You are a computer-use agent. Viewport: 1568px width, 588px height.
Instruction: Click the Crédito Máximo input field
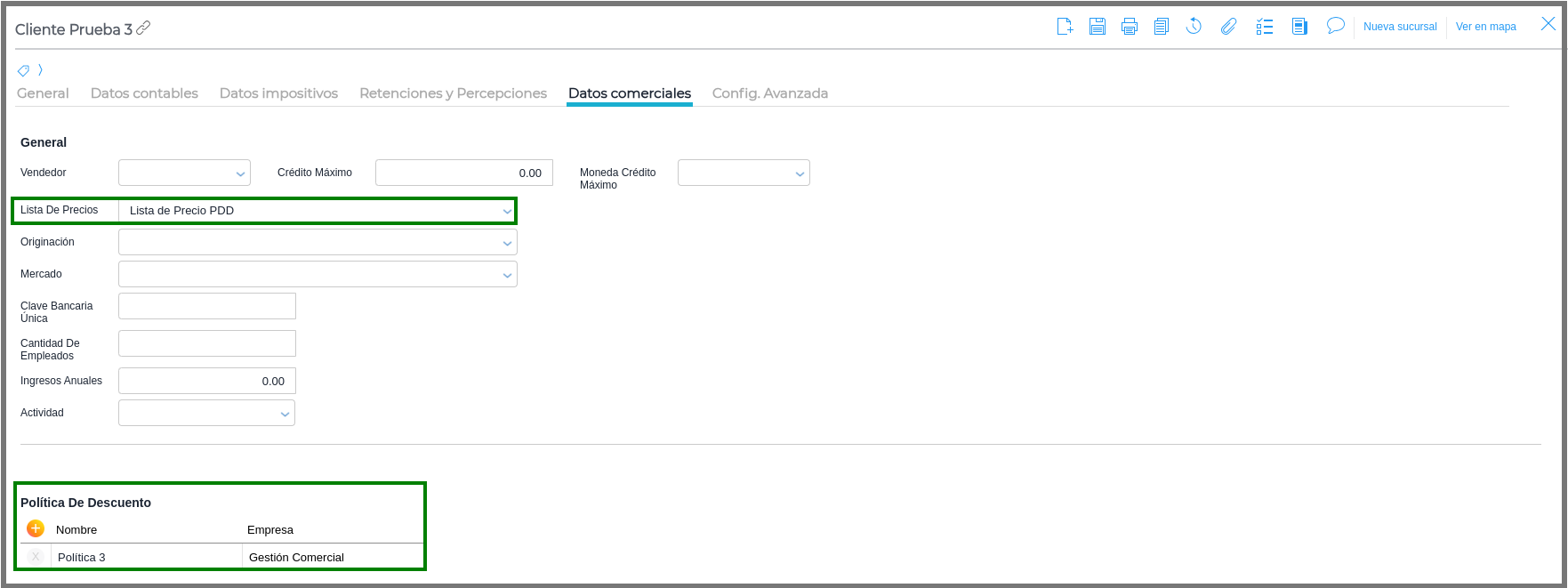click(464, 173)
